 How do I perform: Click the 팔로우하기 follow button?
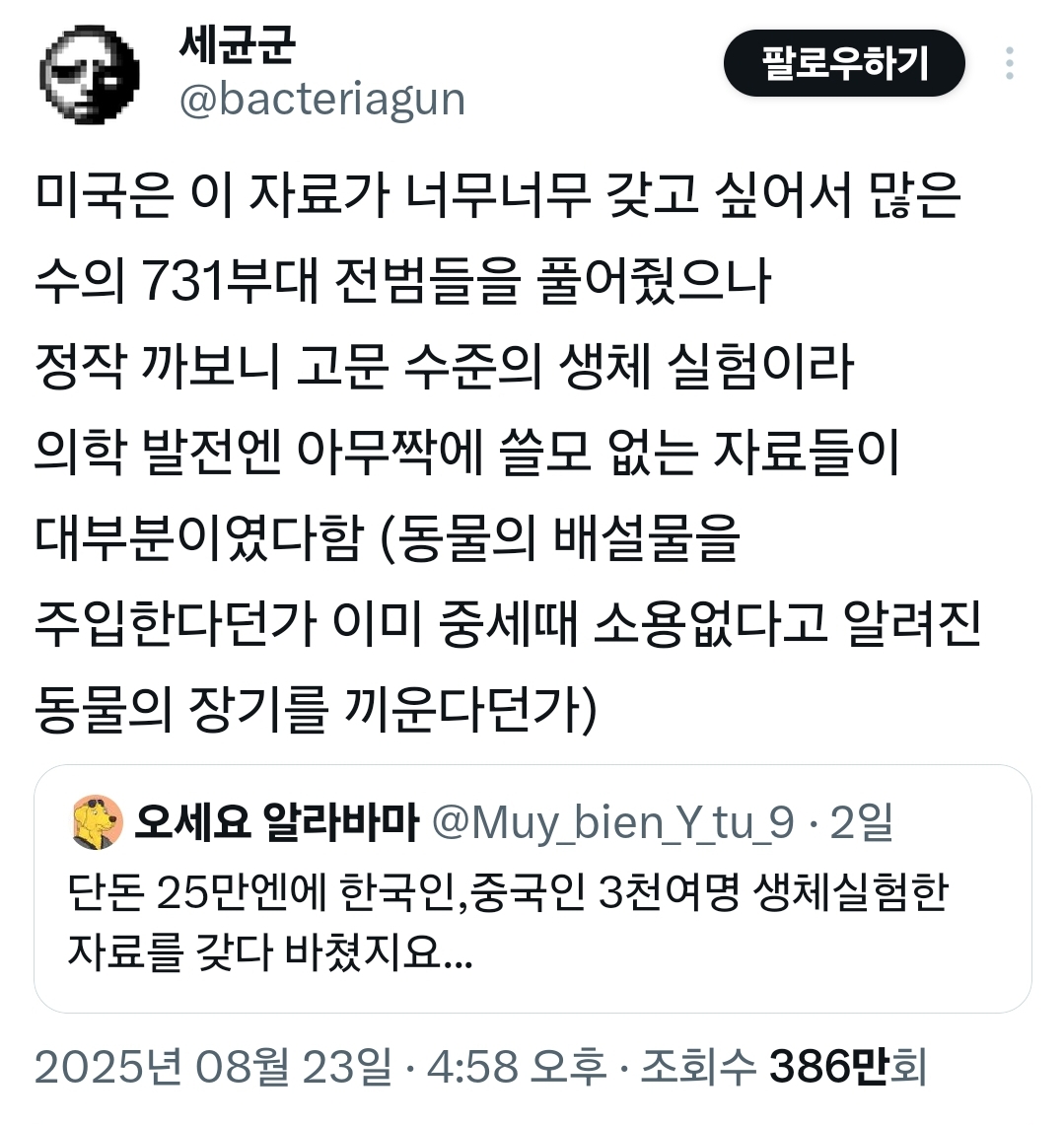(844, 63)
